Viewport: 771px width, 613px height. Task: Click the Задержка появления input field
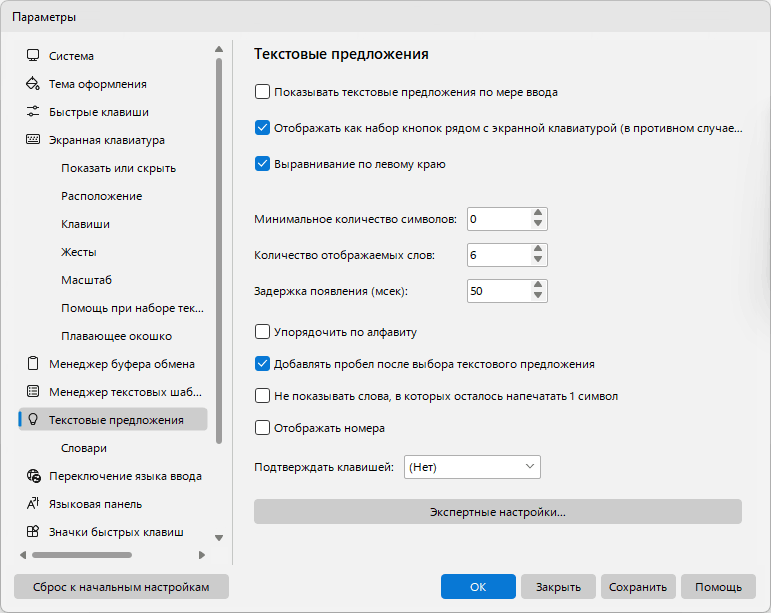click(499, 291)
